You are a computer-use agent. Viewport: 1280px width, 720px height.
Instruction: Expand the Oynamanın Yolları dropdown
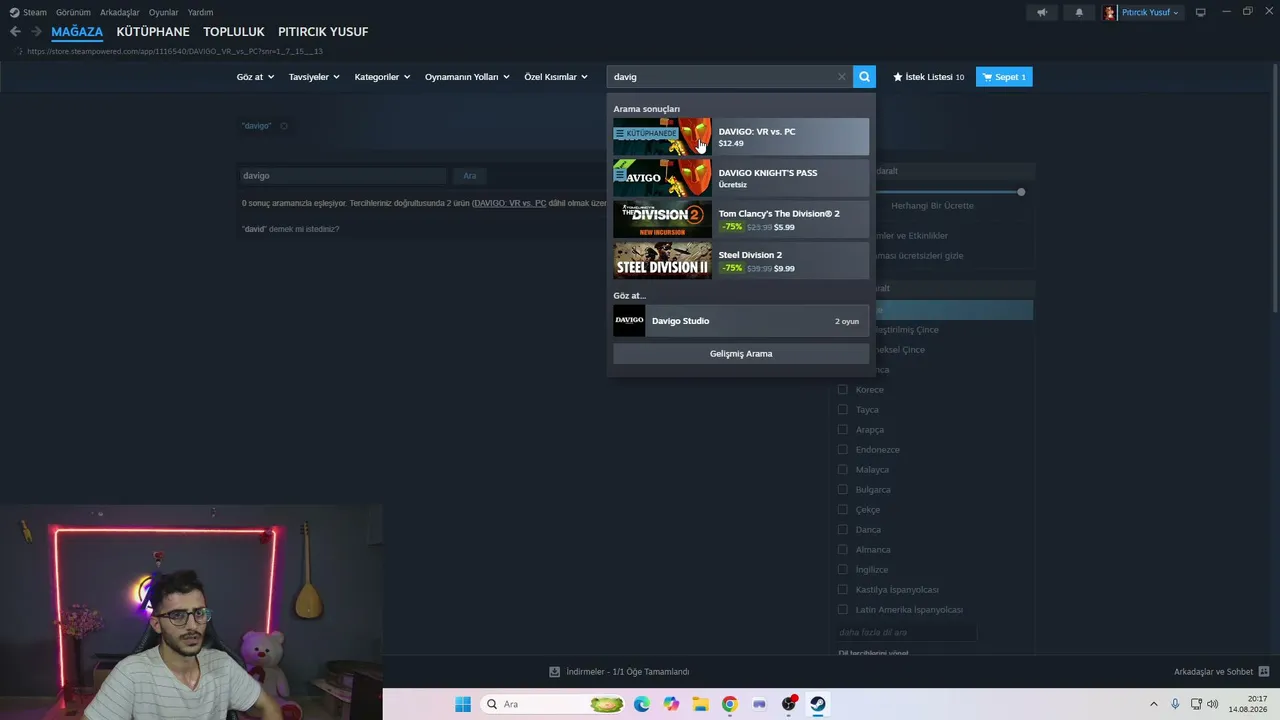click(467, 77)
